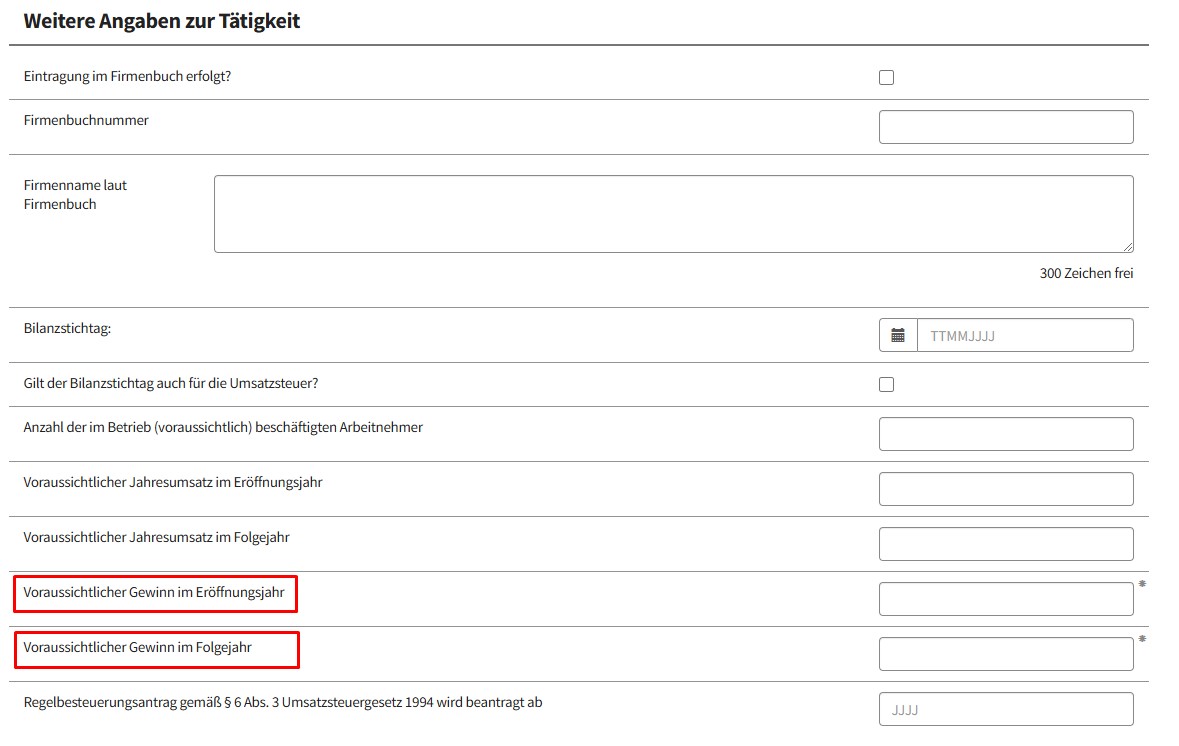Click the 'Weitere Angaben zur Tätigkeit' heading
This screenshot has height=746, width=1179.
click(162, 21)
